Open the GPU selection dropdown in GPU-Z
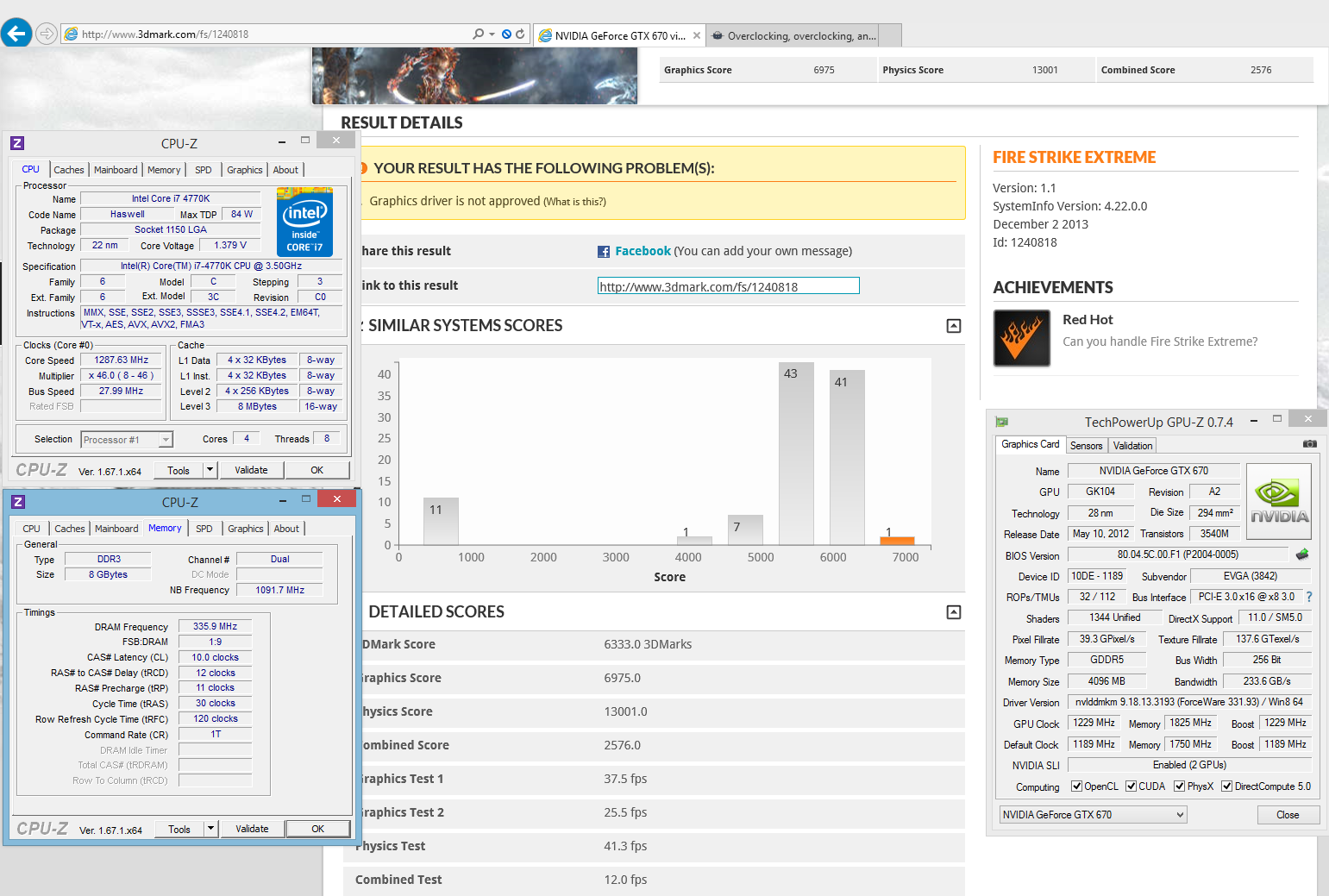The width and height of the screenshot is (1329, 896). 1093,815
